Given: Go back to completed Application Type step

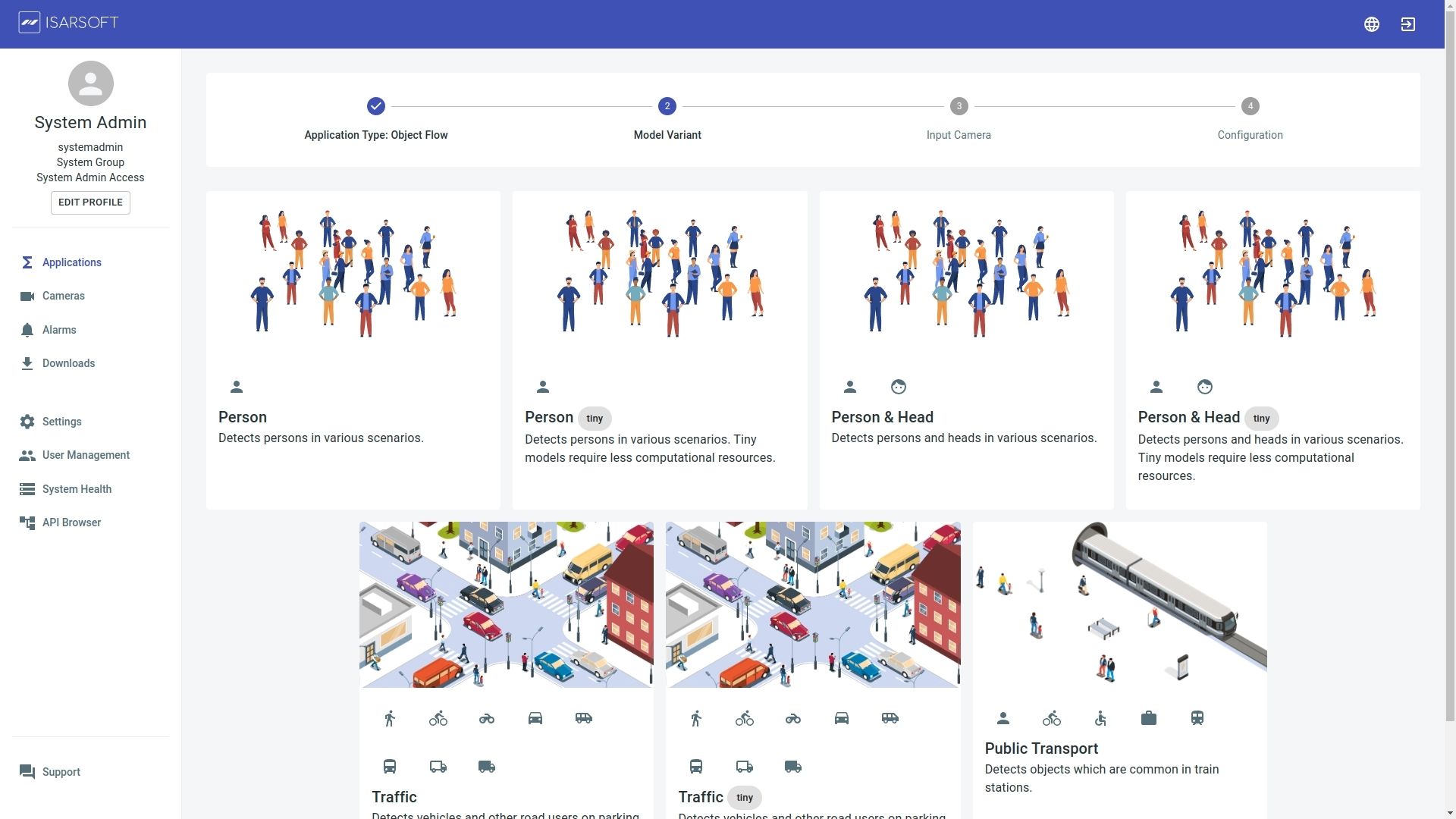Looking at the screenshot, I should click(x=376, y=107).
